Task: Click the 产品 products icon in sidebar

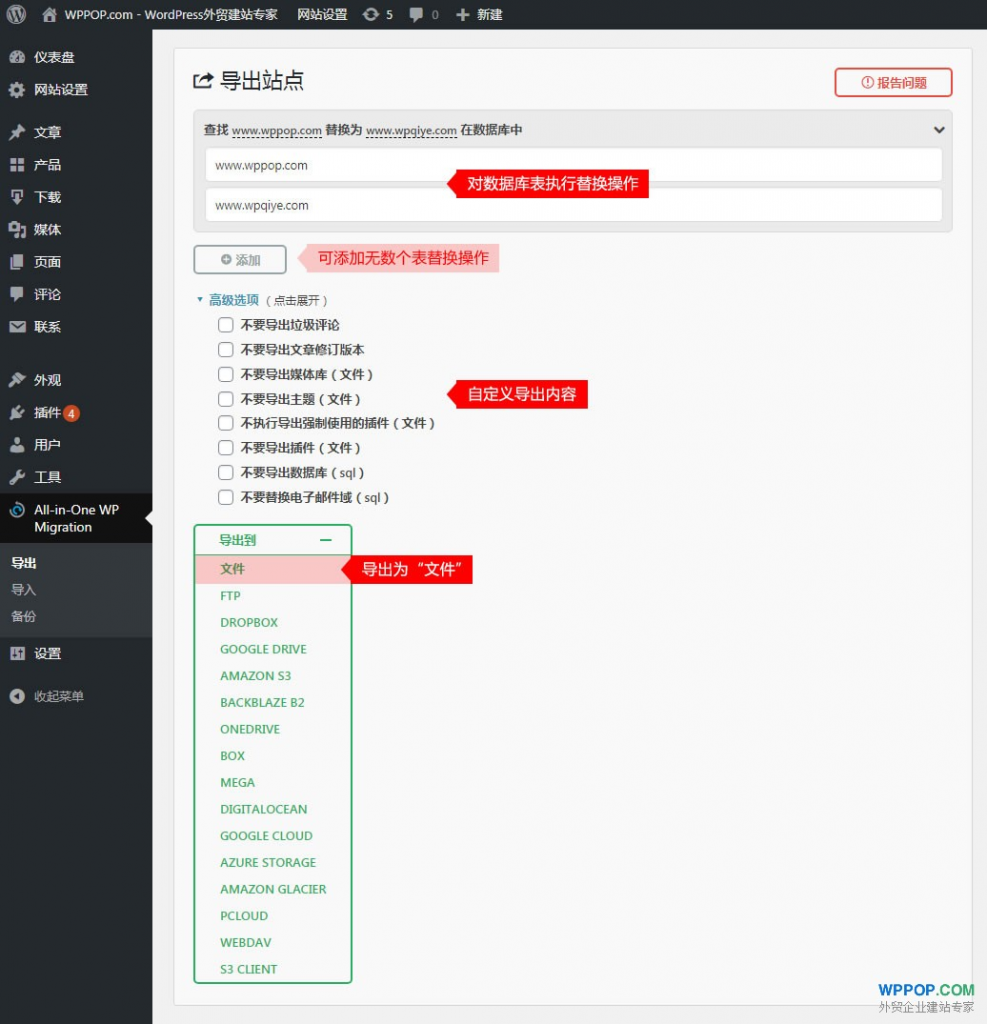Action: (17, 165)
